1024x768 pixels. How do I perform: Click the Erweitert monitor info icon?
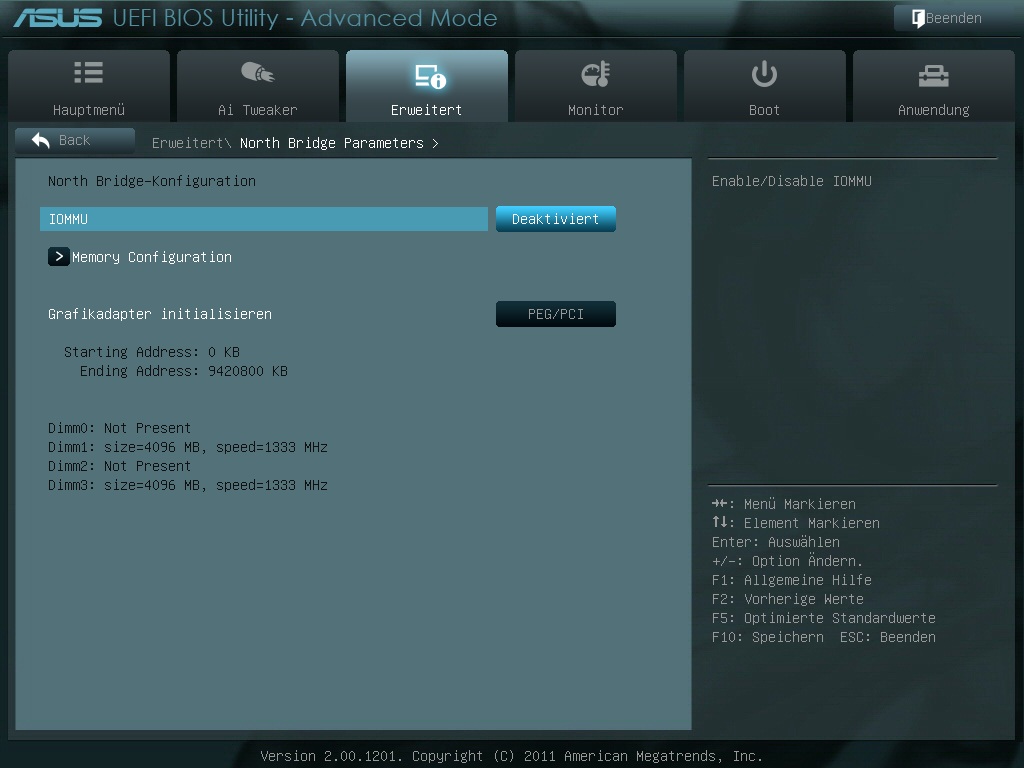tap(430, 76)
